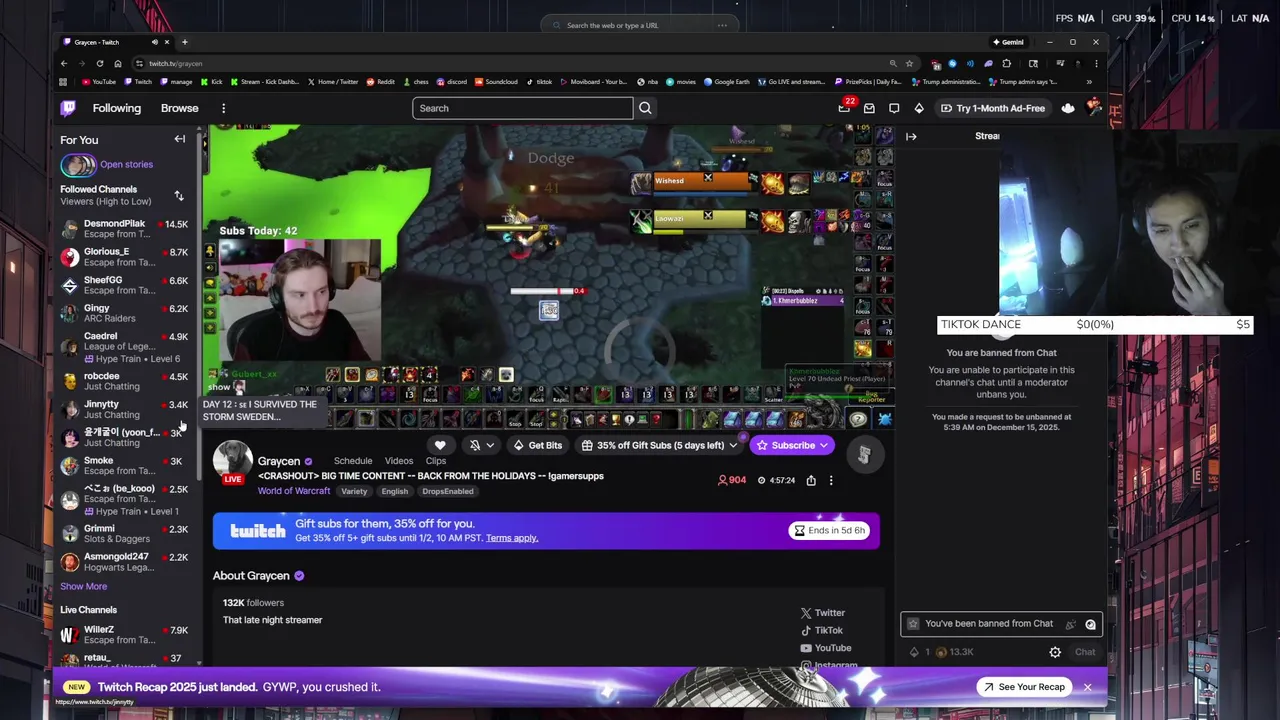Expand Show More followed channels
The image size is (1280, 720).
(x=83, y=586)
